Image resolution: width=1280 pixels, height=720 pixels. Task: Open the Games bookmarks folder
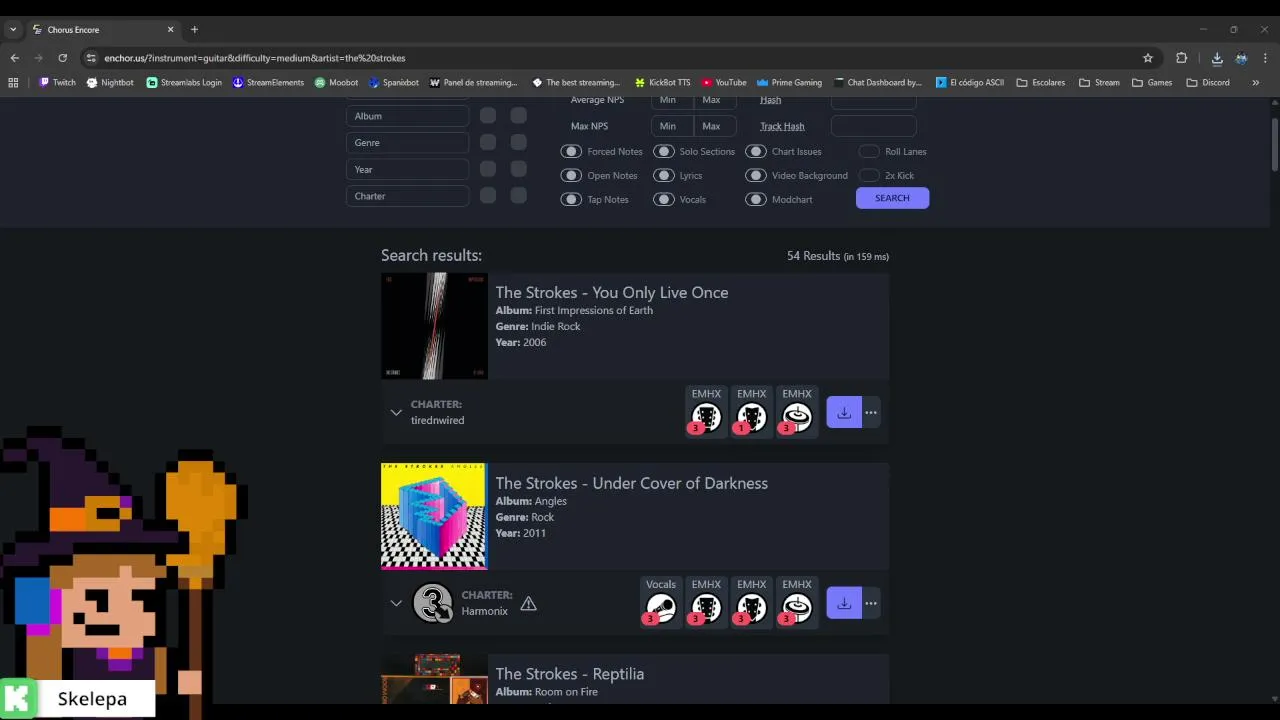[1152, 83]
